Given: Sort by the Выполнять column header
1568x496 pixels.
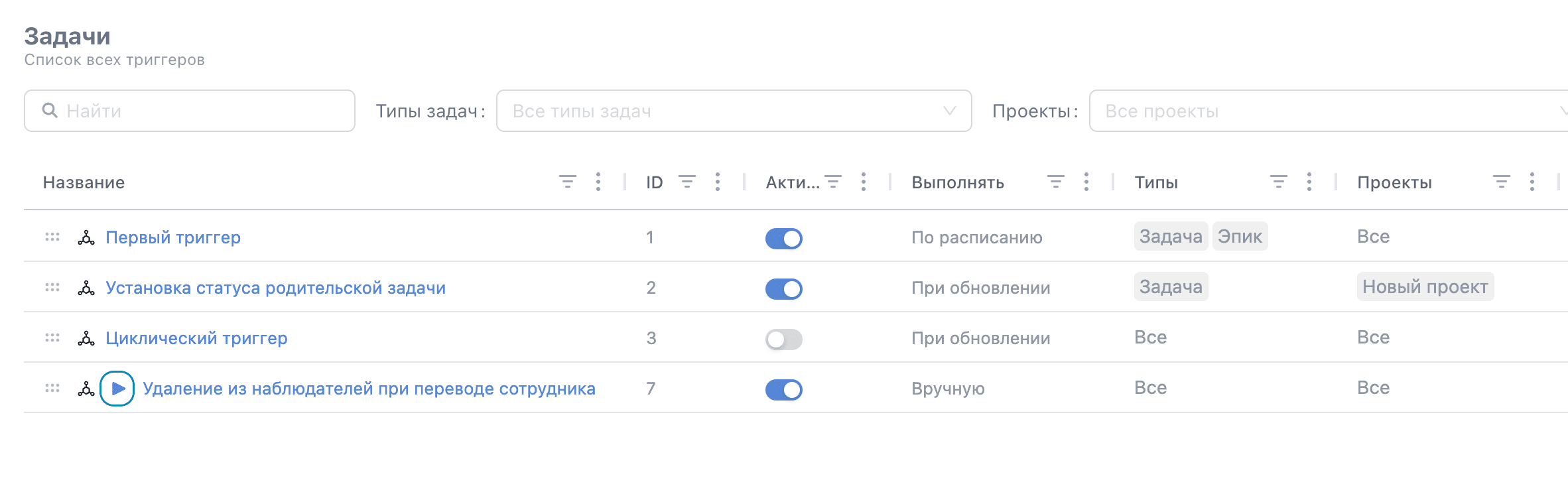Looking at the screenshot, I should click(x=958, y=182).
